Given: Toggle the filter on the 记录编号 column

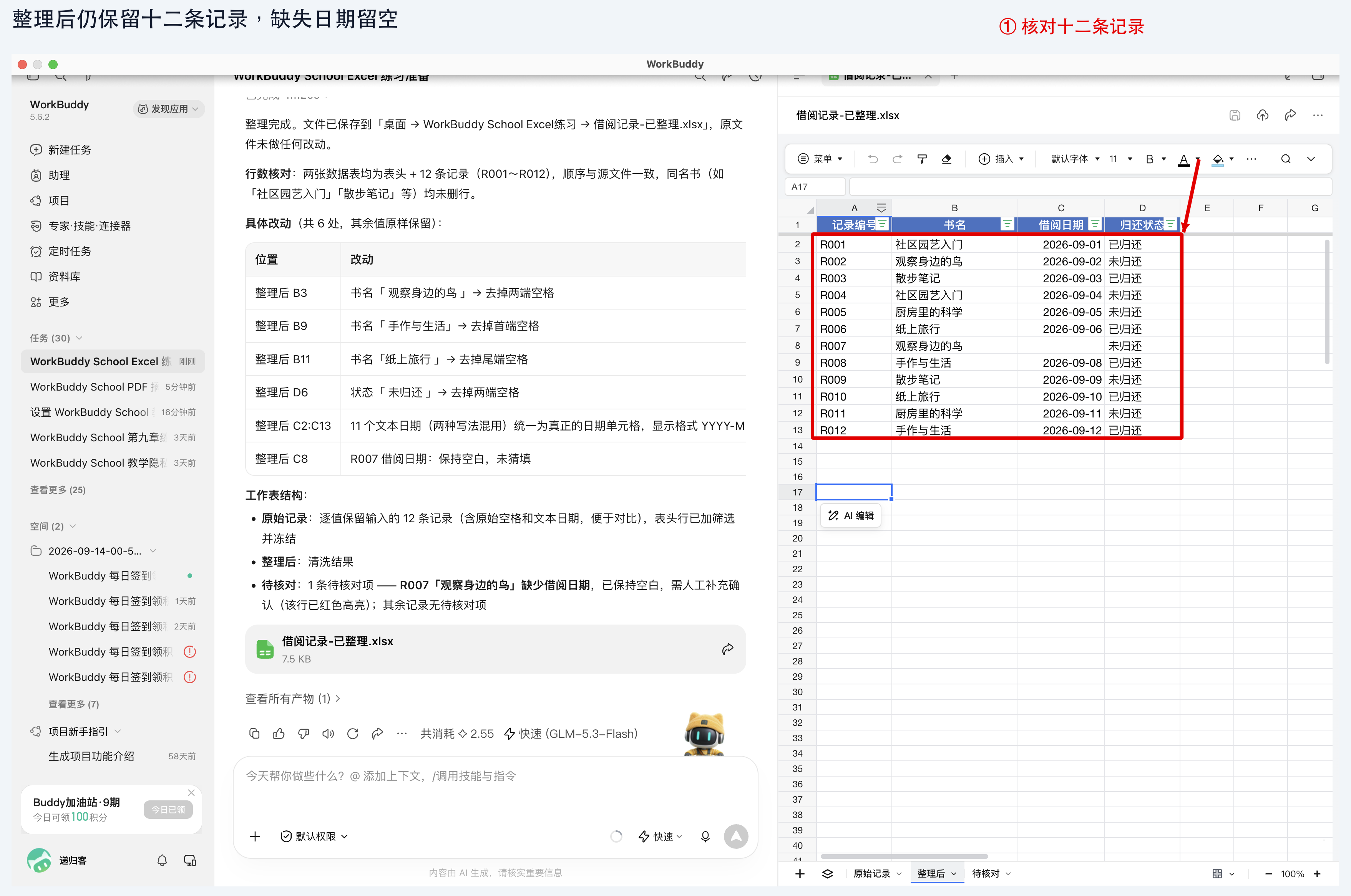Looking at the screenshot, I should pos(882,225).
